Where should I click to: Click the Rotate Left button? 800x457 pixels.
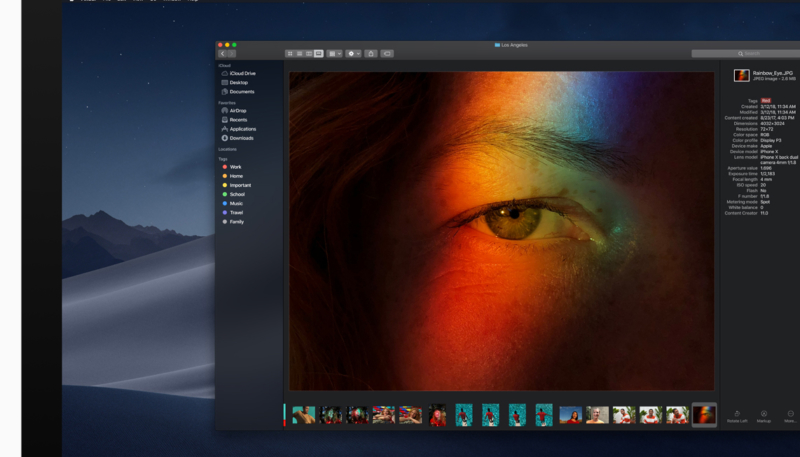pyautogui.click(x=736, y=416)
